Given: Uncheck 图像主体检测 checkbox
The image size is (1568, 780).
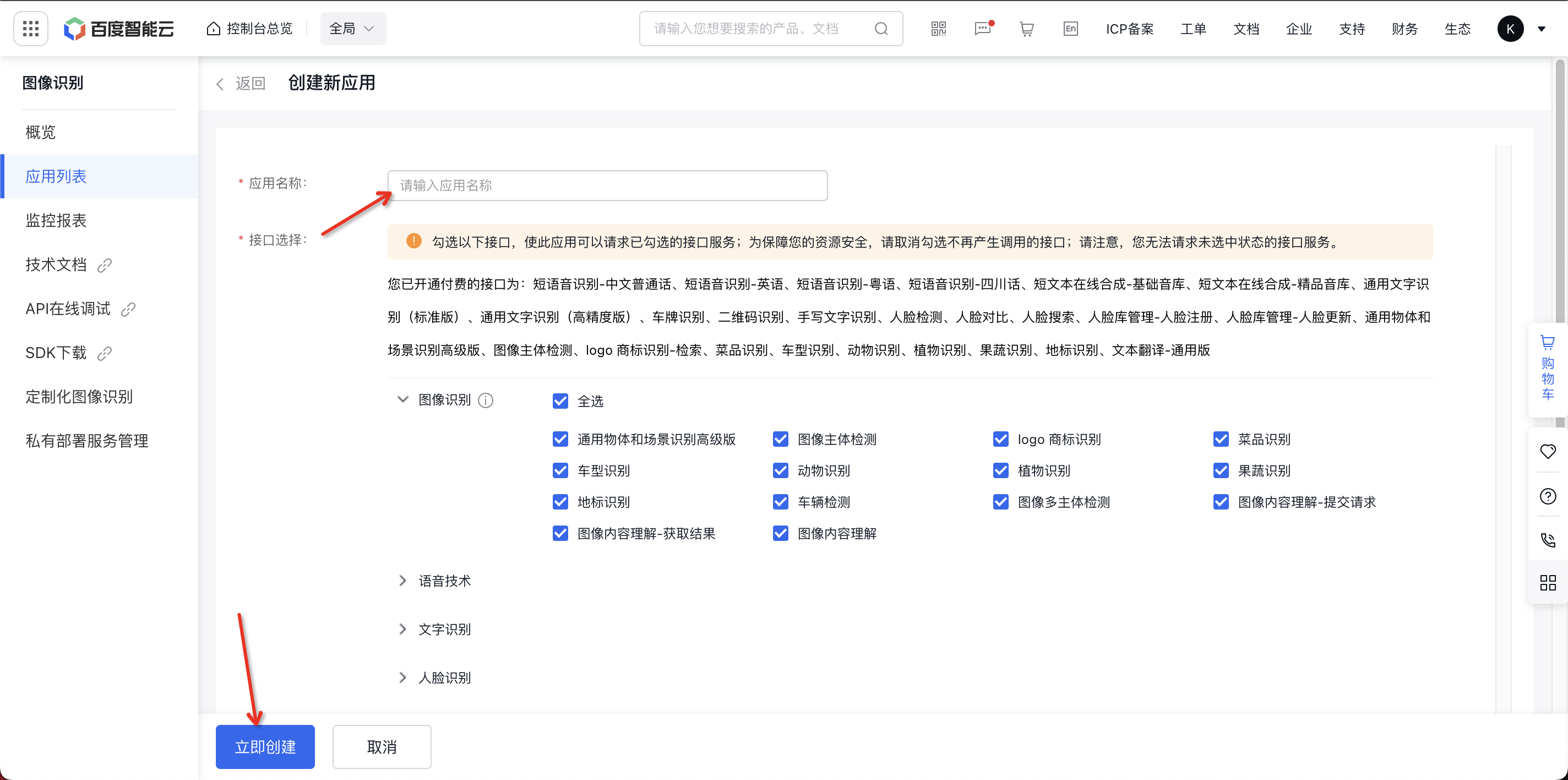Looking at the screenshot, I should (780, 439).
